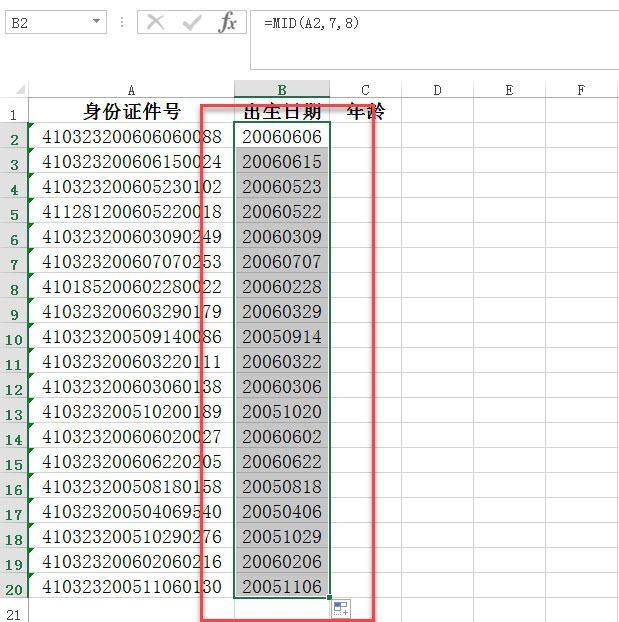Click cell with value 20051106
The height and width of the screenshot is (622, 619).
point(282,586)
